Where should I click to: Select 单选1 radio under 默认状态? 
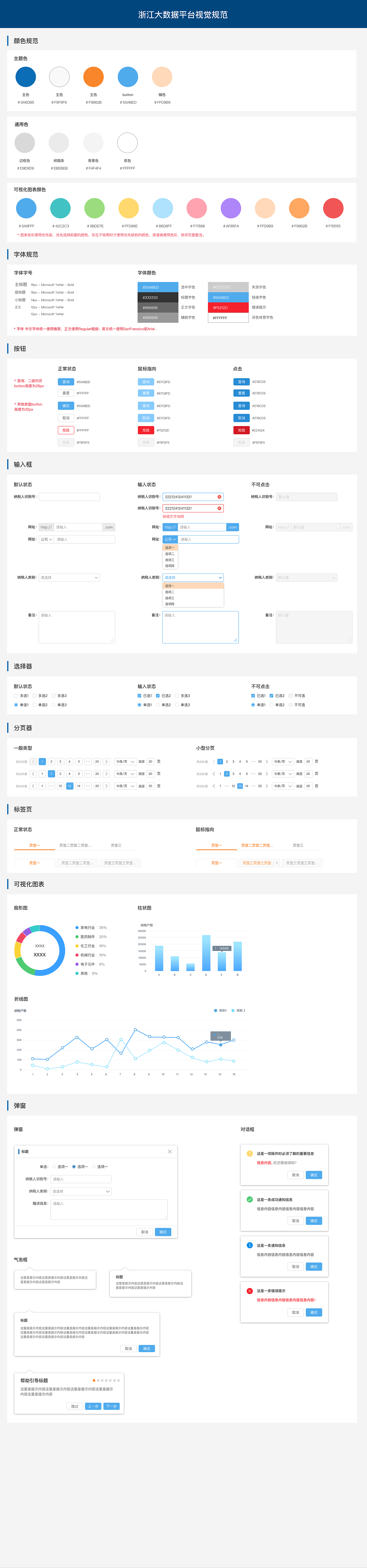[16, 705]
